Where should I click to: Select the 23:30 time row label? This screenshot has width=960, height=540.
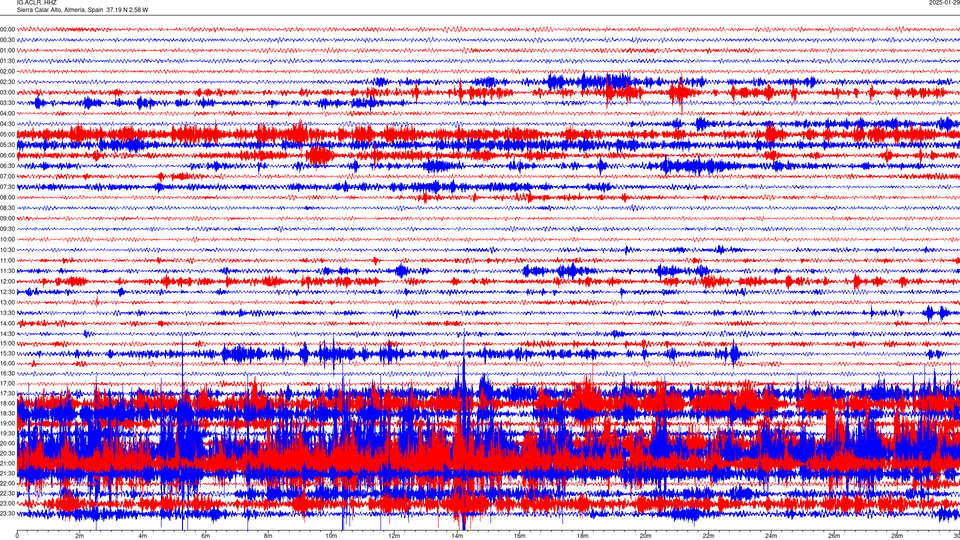tap(7, 514)
